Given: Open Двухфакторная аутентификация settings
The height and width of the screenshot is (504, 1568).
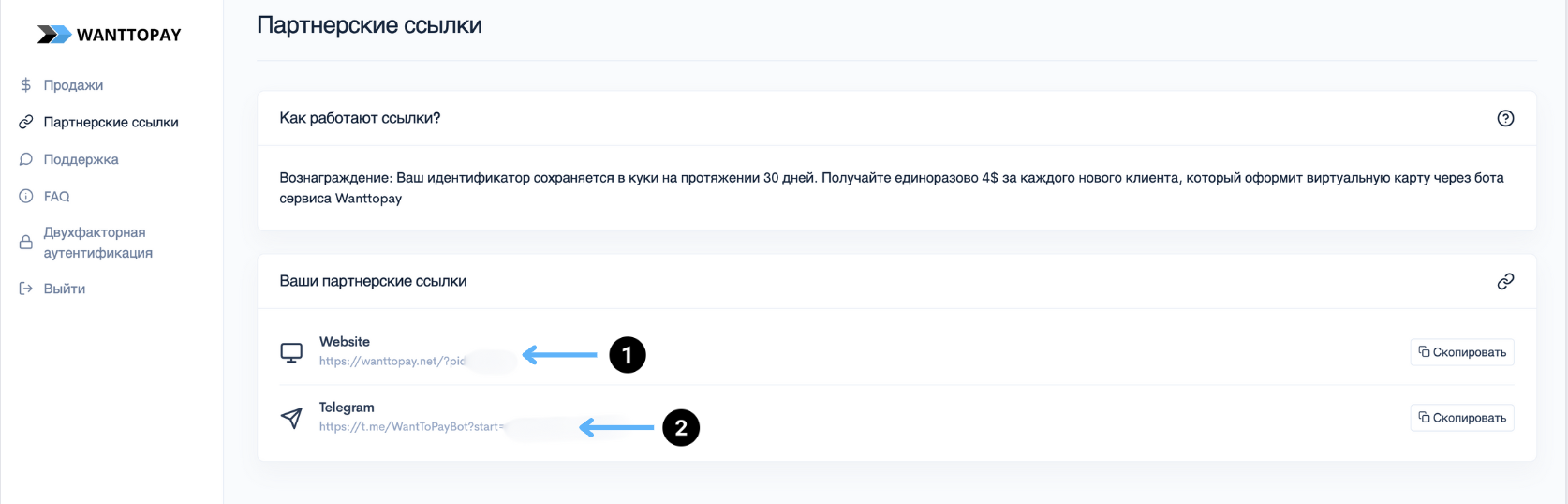Looking at the screenshot, I should pyautogui.click(x=97, y=243).
